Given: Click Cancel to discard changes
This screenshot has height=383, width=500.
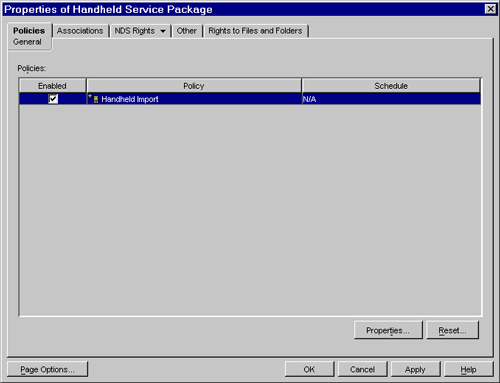Looking at the screenshot, I should pyautogui.click(x=362, y=369).
